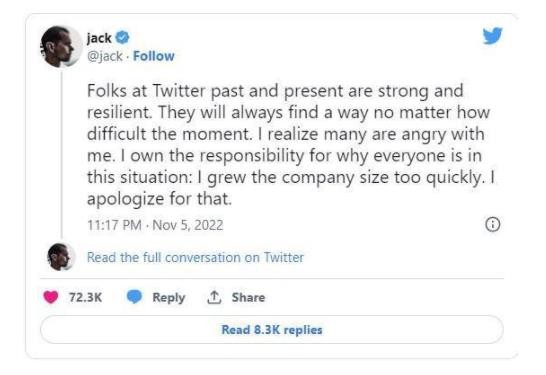Click the @jack handle
This screenshot has height=375, width=546.
[x=104, y=56]
